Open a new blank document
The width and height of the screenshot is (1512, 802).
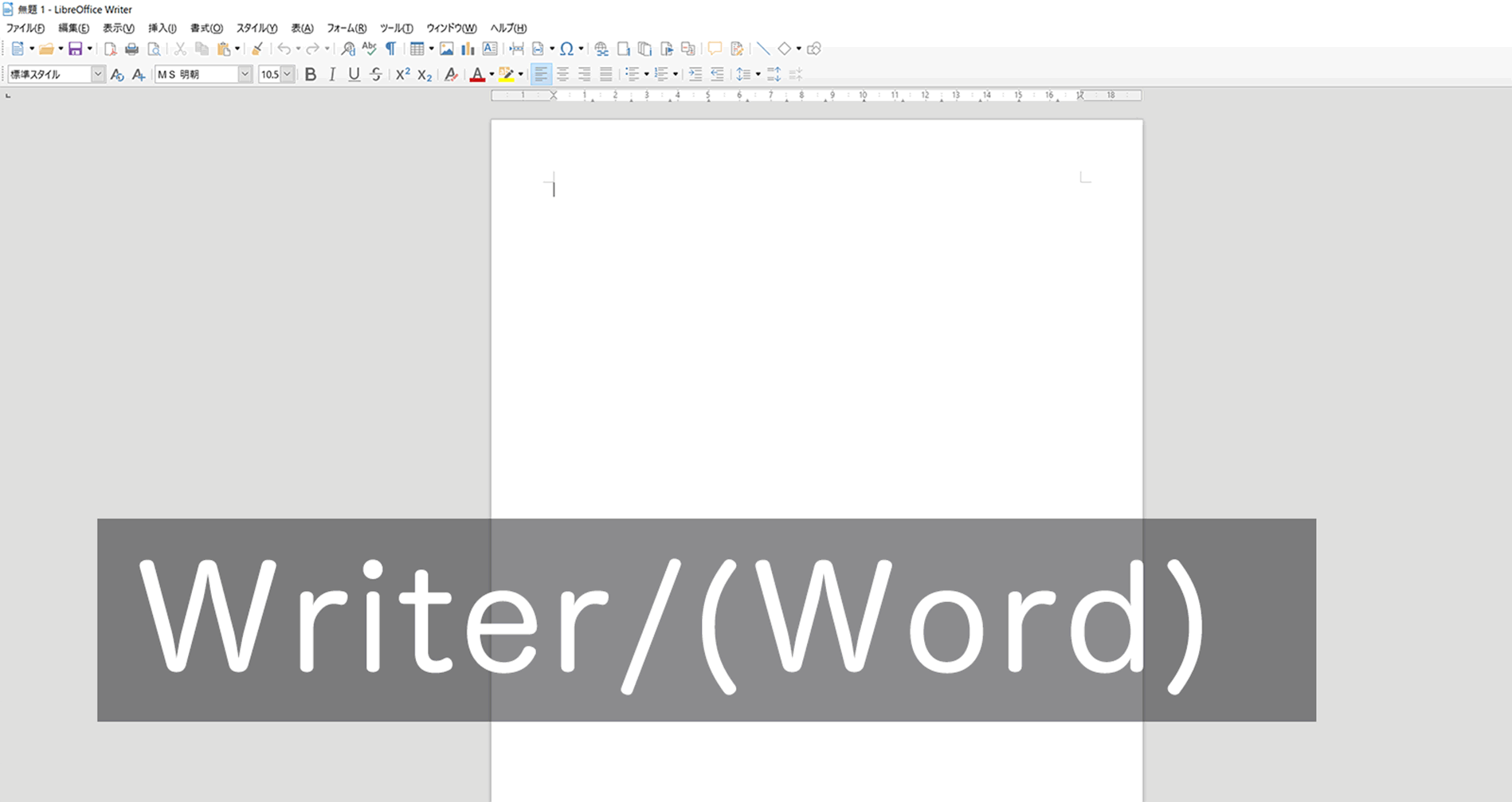pos(18,49)
